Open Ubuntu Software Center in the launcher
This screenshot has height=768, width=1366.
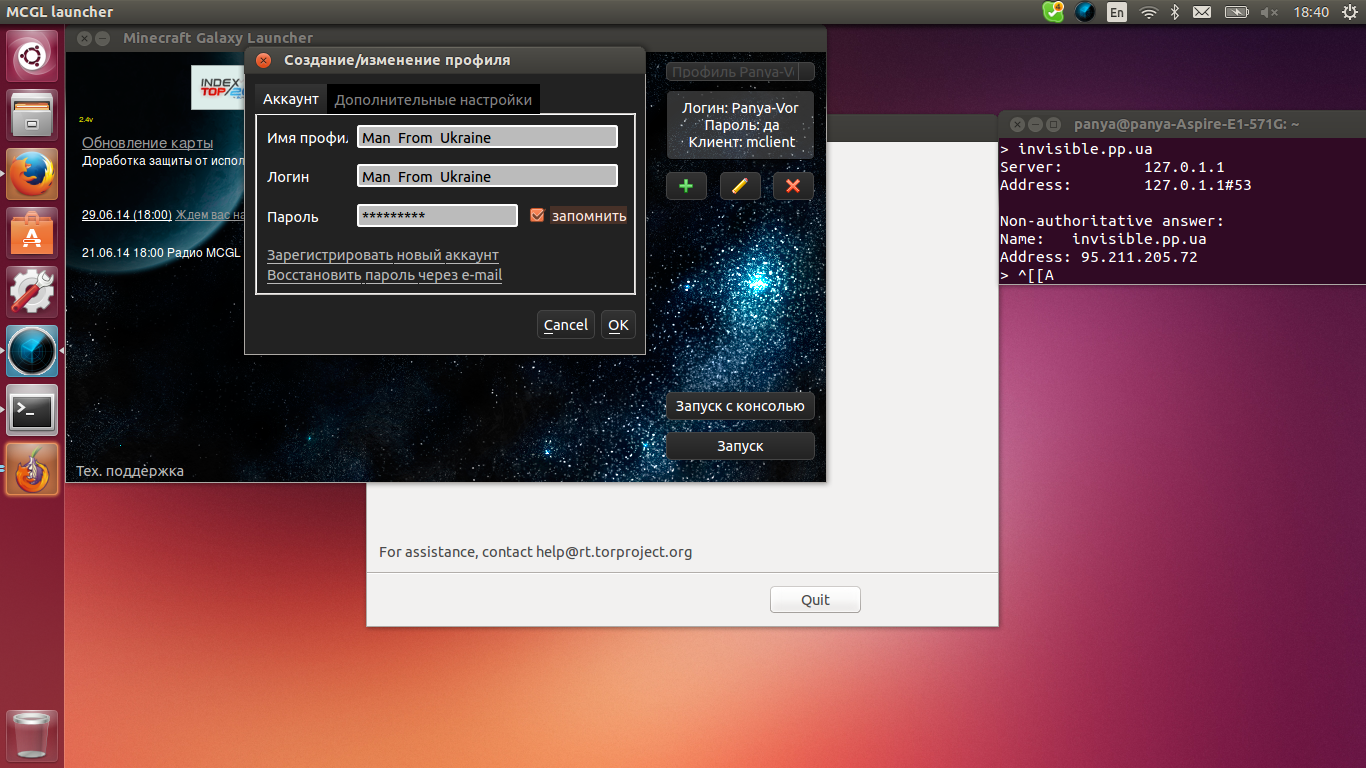point(32,233)
